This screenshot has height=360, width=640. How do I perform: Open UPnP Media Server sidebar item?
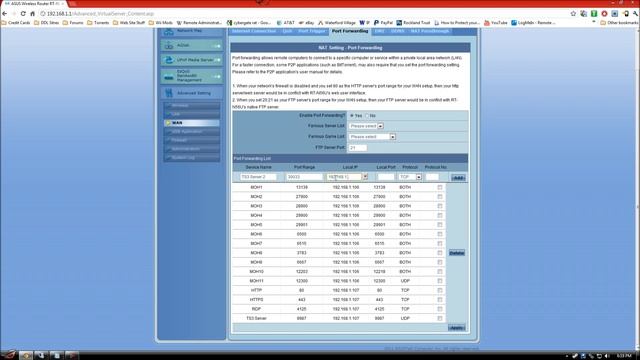[192, 60]
